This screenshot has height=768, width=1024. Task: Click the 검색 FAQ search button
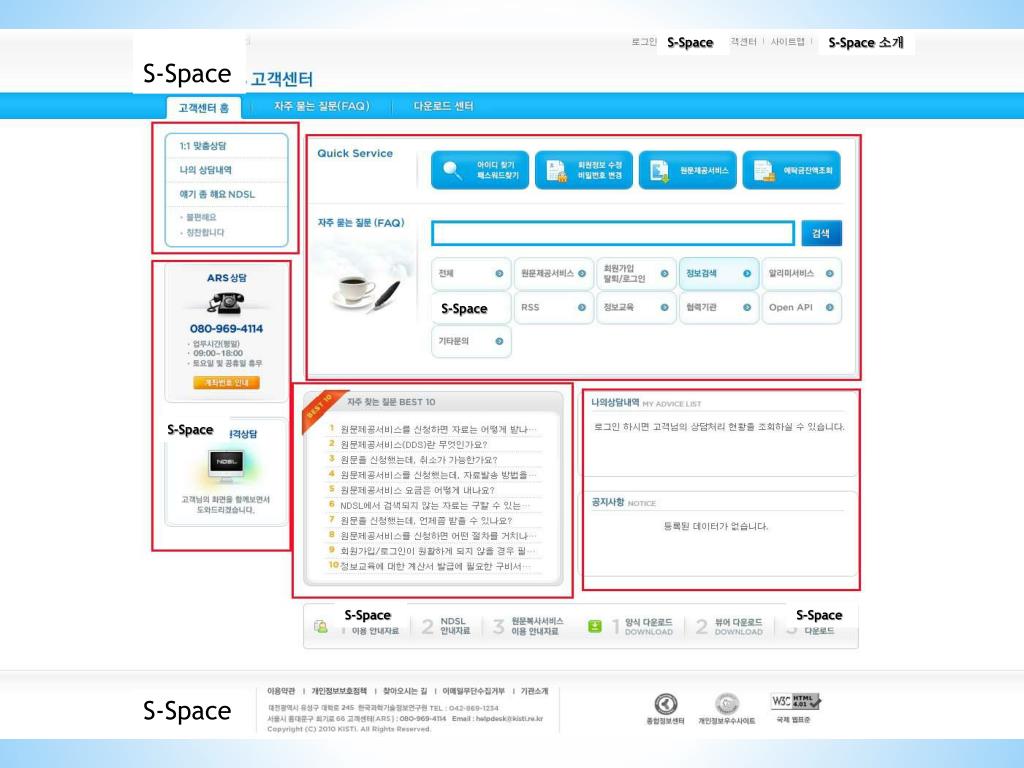click(x=821, y=233)
